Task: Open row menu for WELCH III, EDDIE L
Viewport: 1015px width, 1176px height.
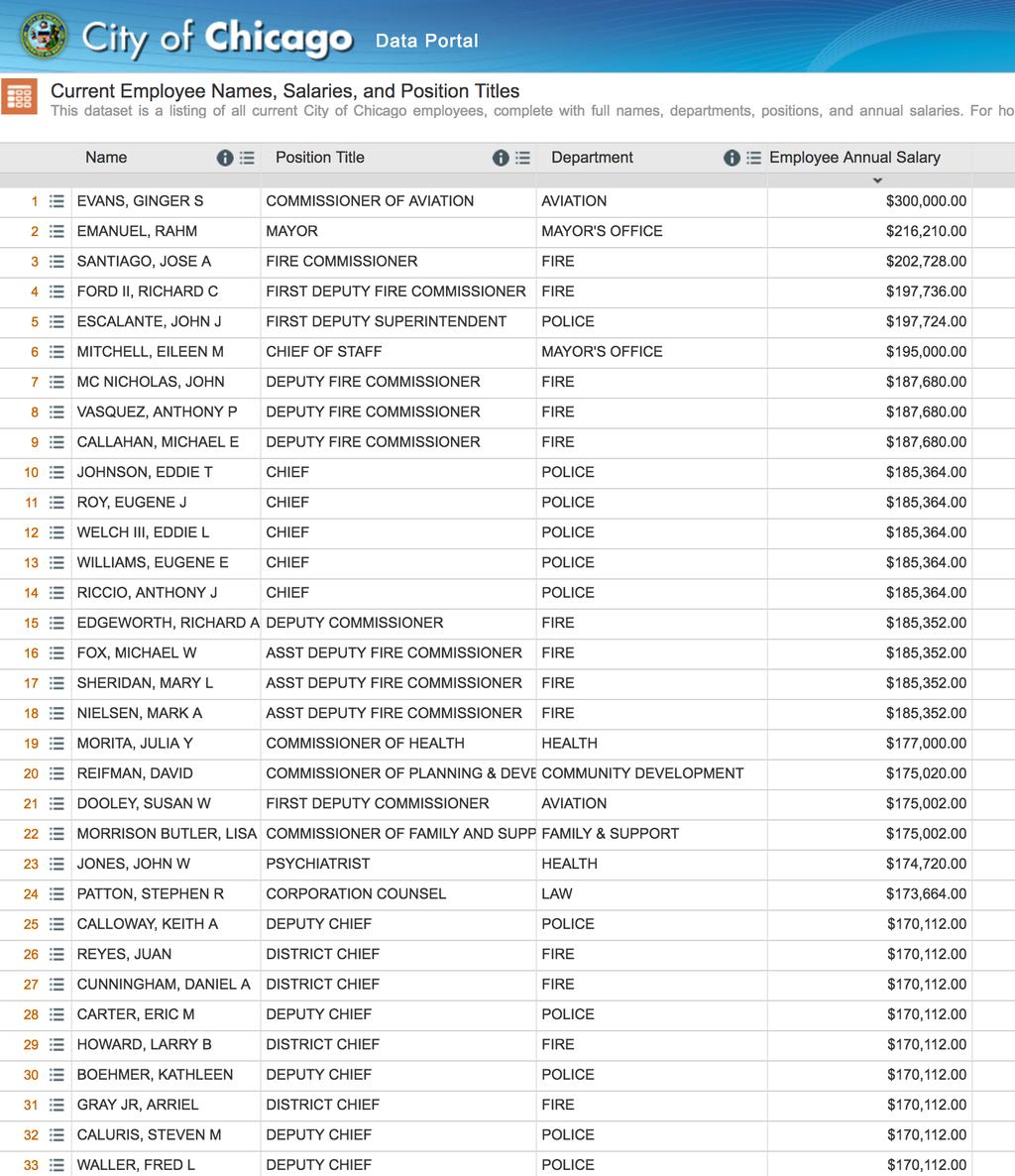Action: coord(56,532)
